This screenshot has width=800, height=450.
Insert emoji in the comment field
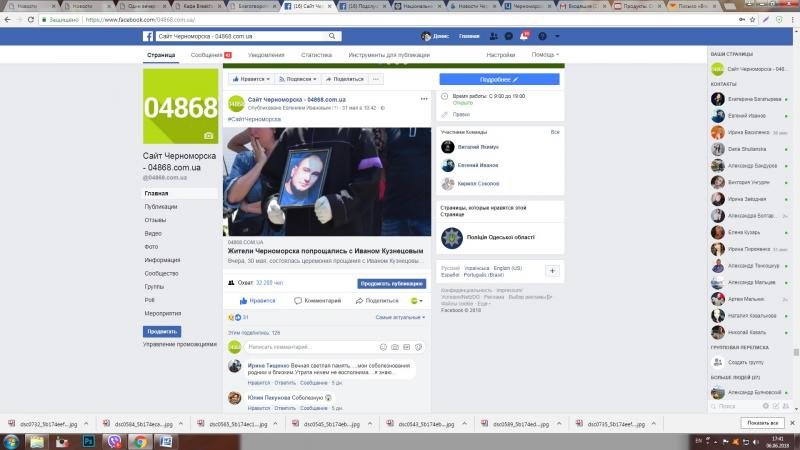click(383, 347)
